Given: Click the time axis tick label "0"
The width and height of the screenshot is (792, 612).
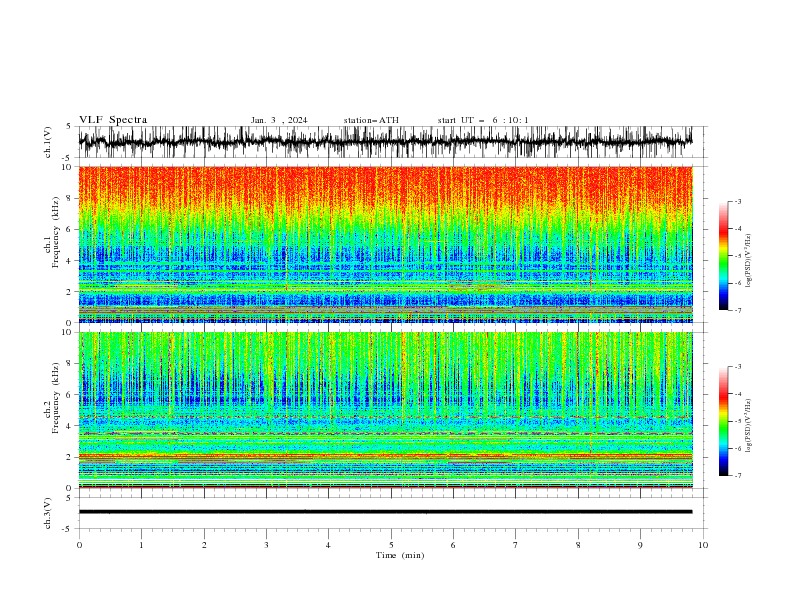Looking at the screenshot, I should 79,545.
